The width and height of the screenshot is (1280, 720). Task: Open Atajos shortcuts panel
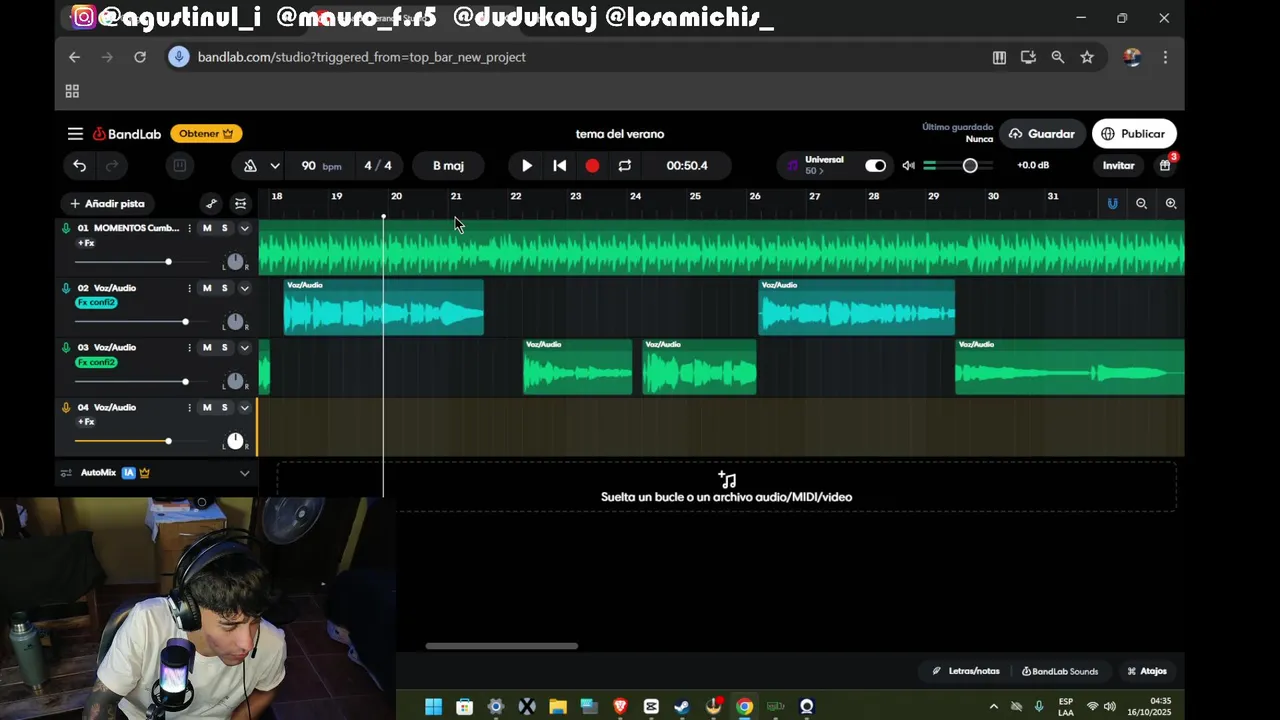(x=1147, y=671)
